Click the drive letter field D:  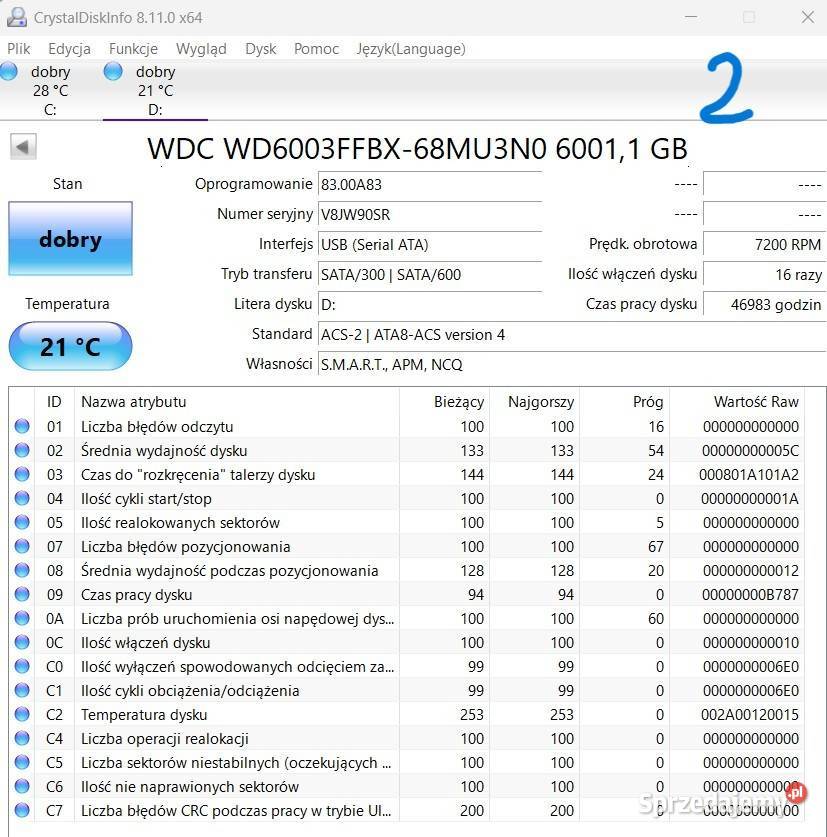click(x=430, y=304)
